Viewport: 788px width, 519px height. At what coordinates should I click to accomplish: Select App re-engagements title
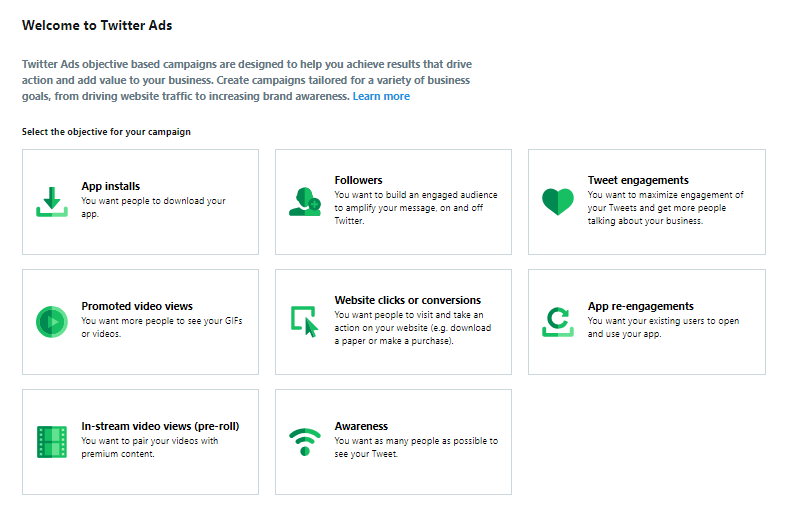tap(641, 306)
